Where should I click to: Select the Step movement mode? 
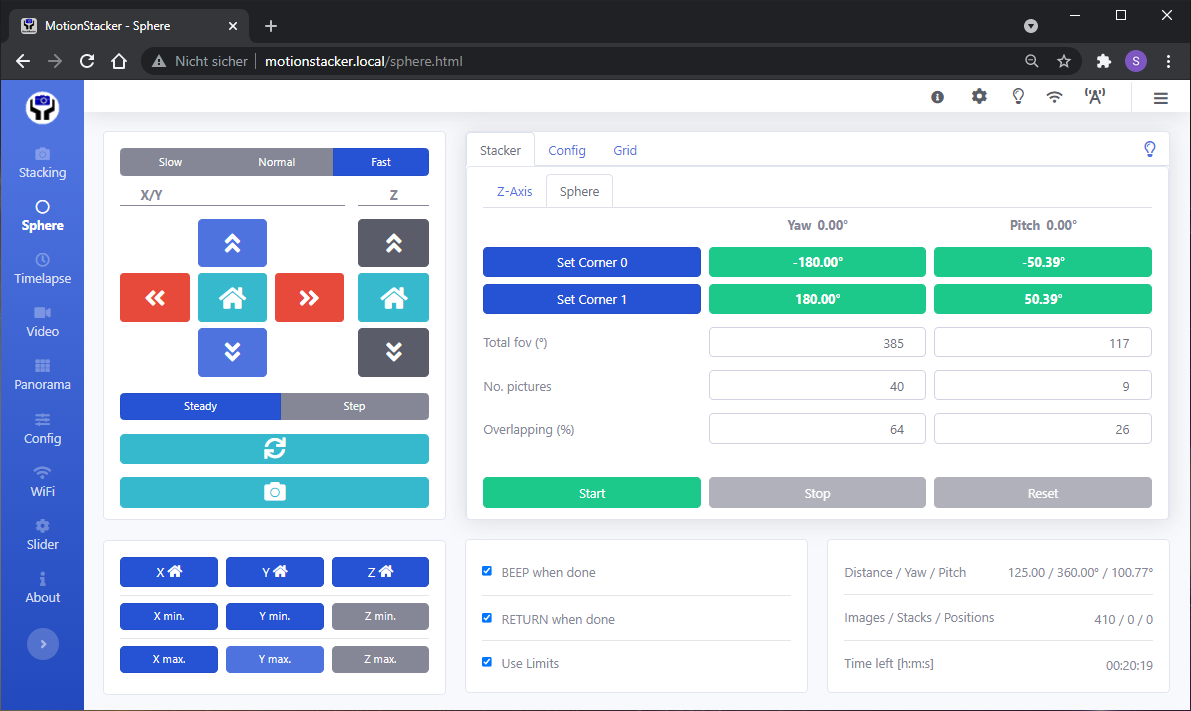coord(354,406)
